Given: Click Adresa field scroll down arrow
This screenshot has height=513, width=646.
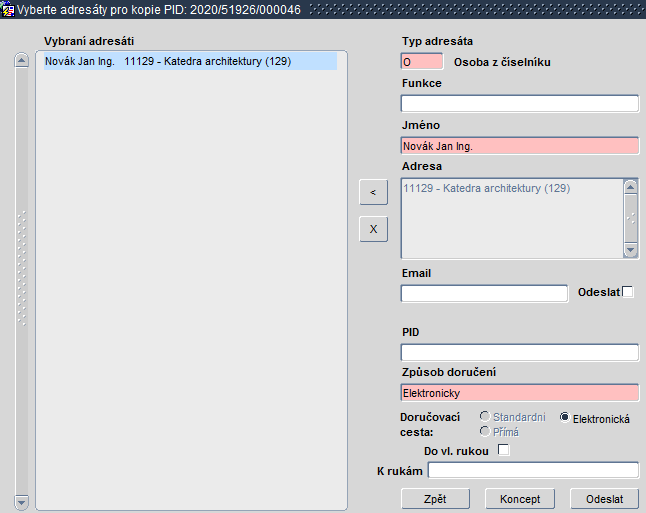Looking at the screenshot, I should 631,250.
